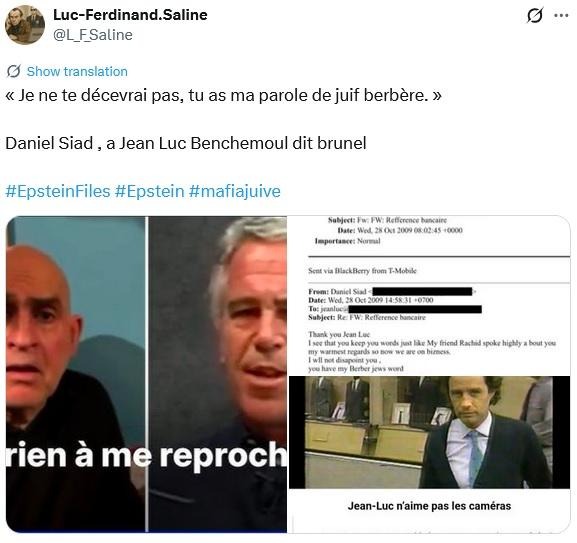The image size is (577, 543).
Task: Open left image with 'rien à me reproch' caption
Action: 146,374
